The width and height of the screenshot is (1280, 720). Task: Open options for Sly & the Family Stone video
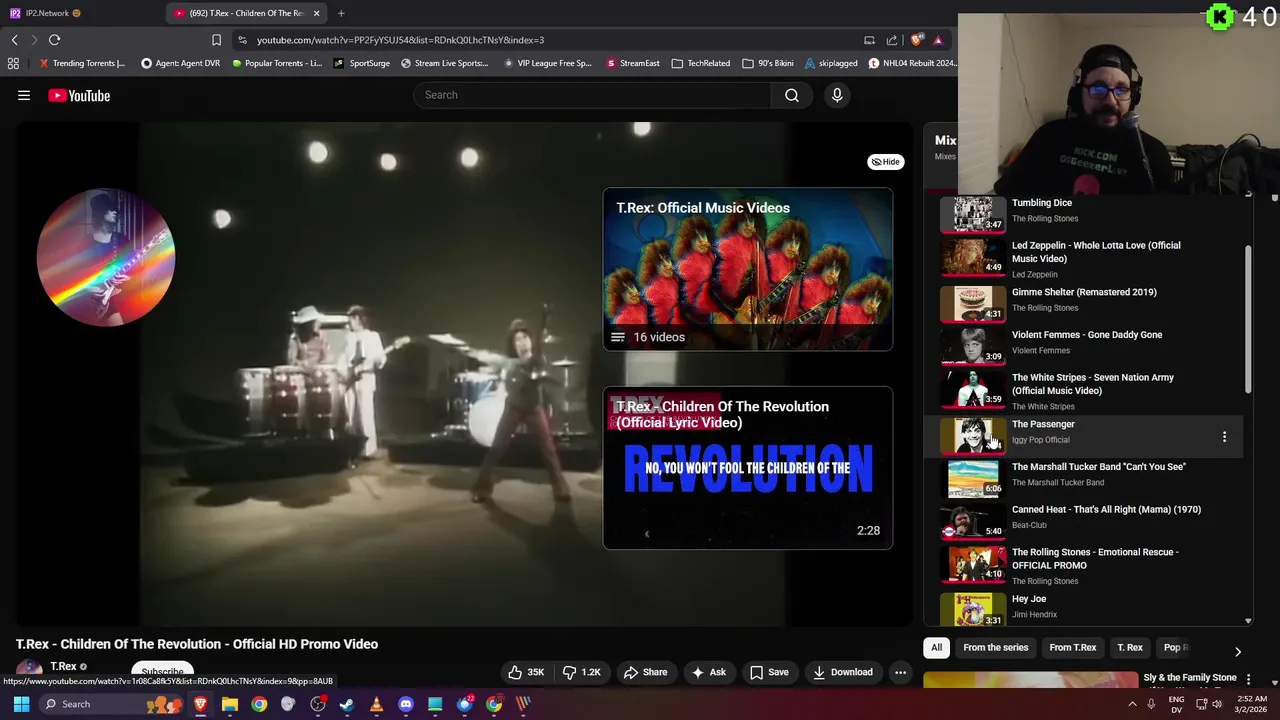coord(1248,679)
